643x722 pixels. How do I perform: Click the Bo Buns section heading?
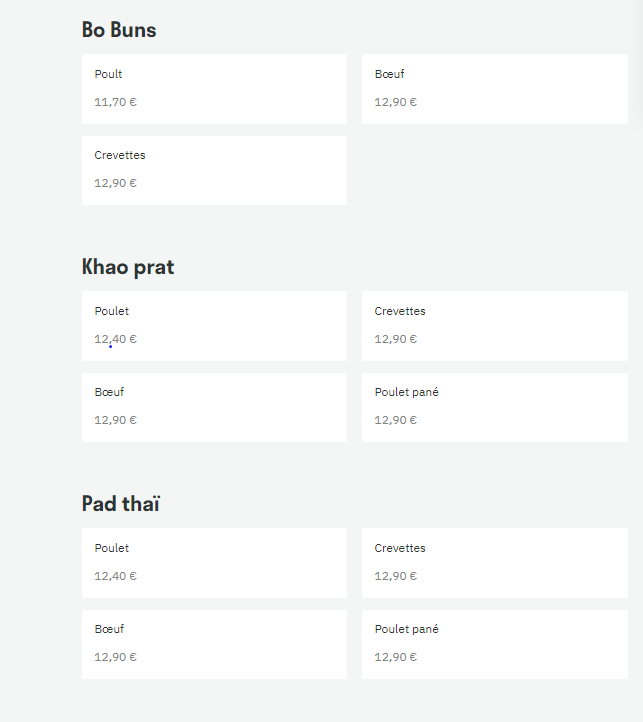click(119, 30)
